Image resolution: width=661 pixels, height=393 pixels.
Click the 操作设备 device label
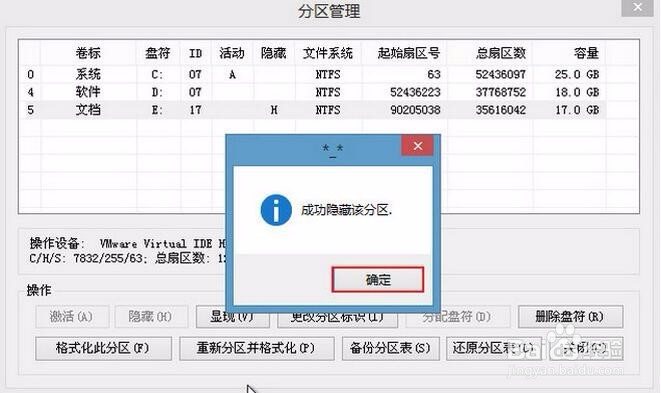[57, 243]
